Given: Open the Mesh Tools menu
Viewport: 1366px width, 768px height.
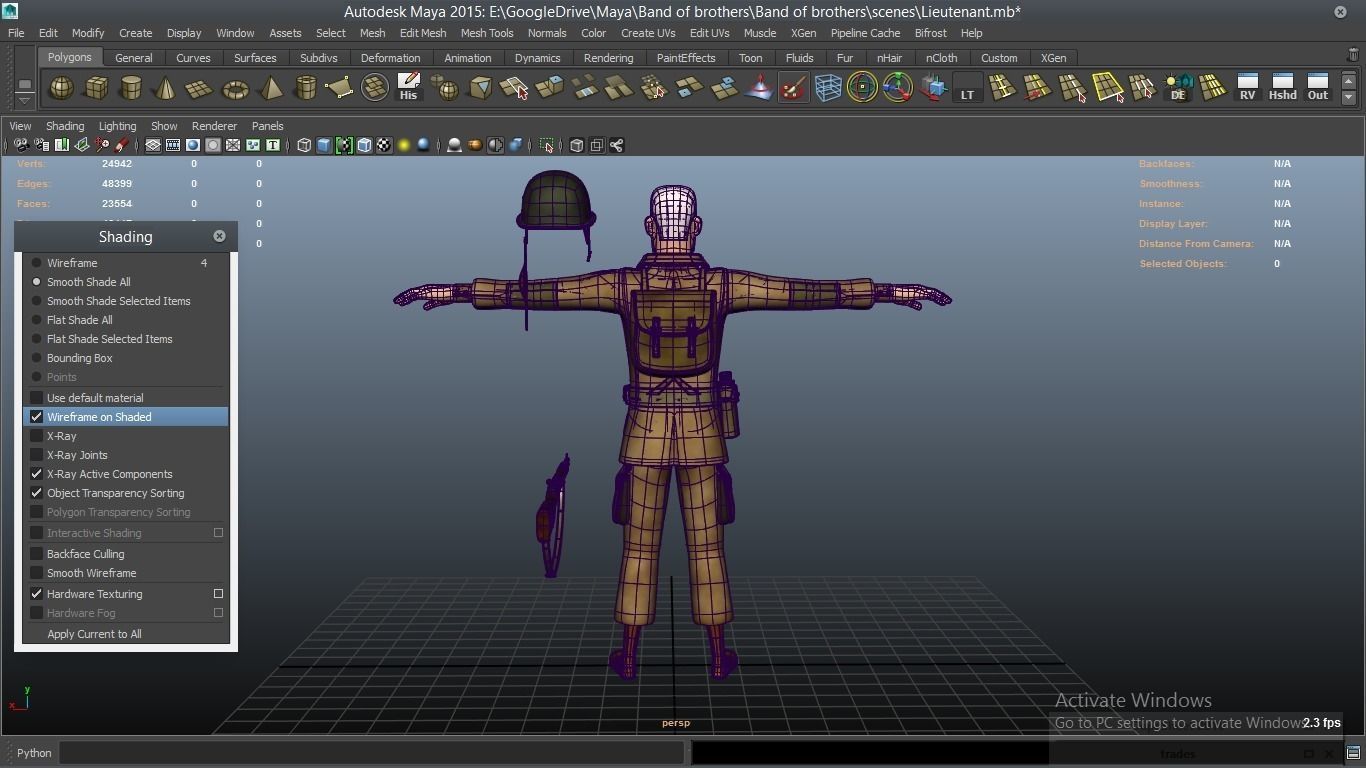Looking at the screenshot, I should [x=487, y=33].
